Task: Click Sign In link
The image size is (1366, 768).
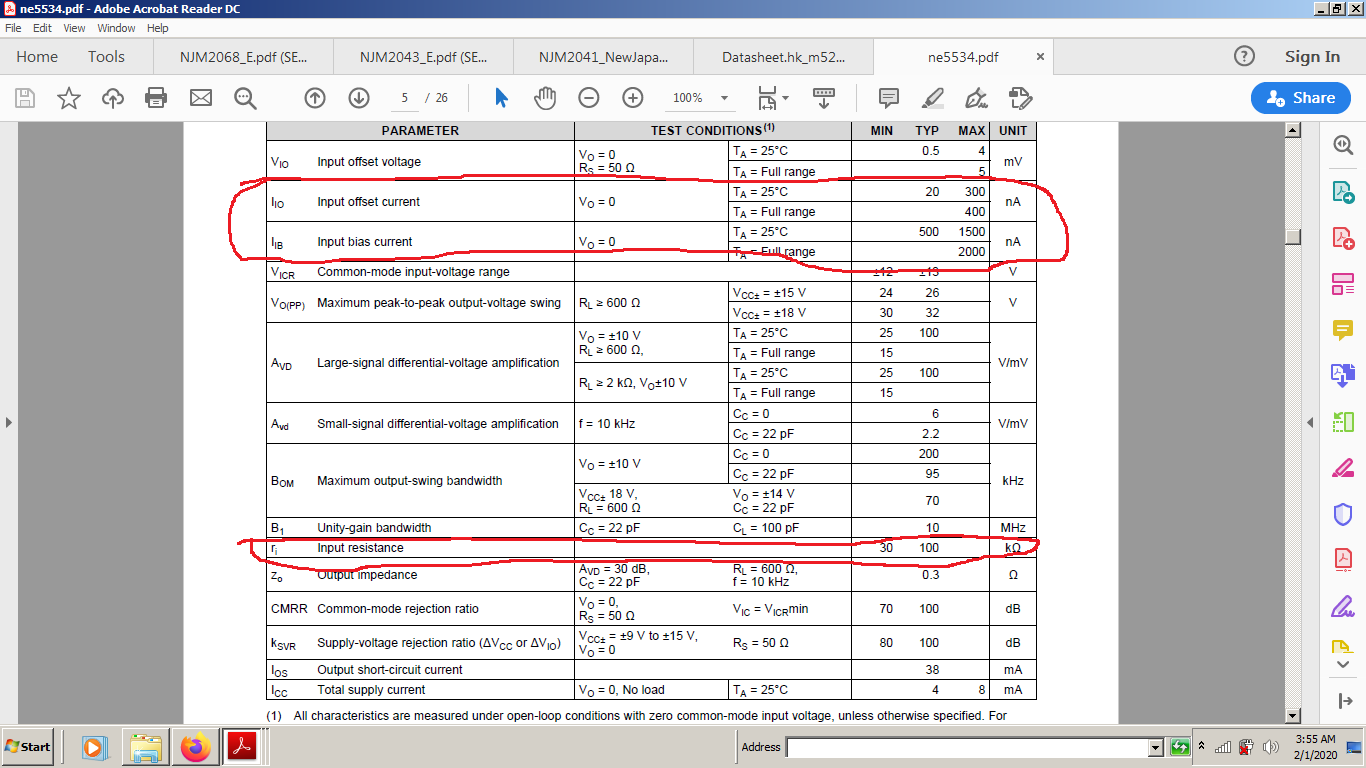Action: click(1312, 57)
